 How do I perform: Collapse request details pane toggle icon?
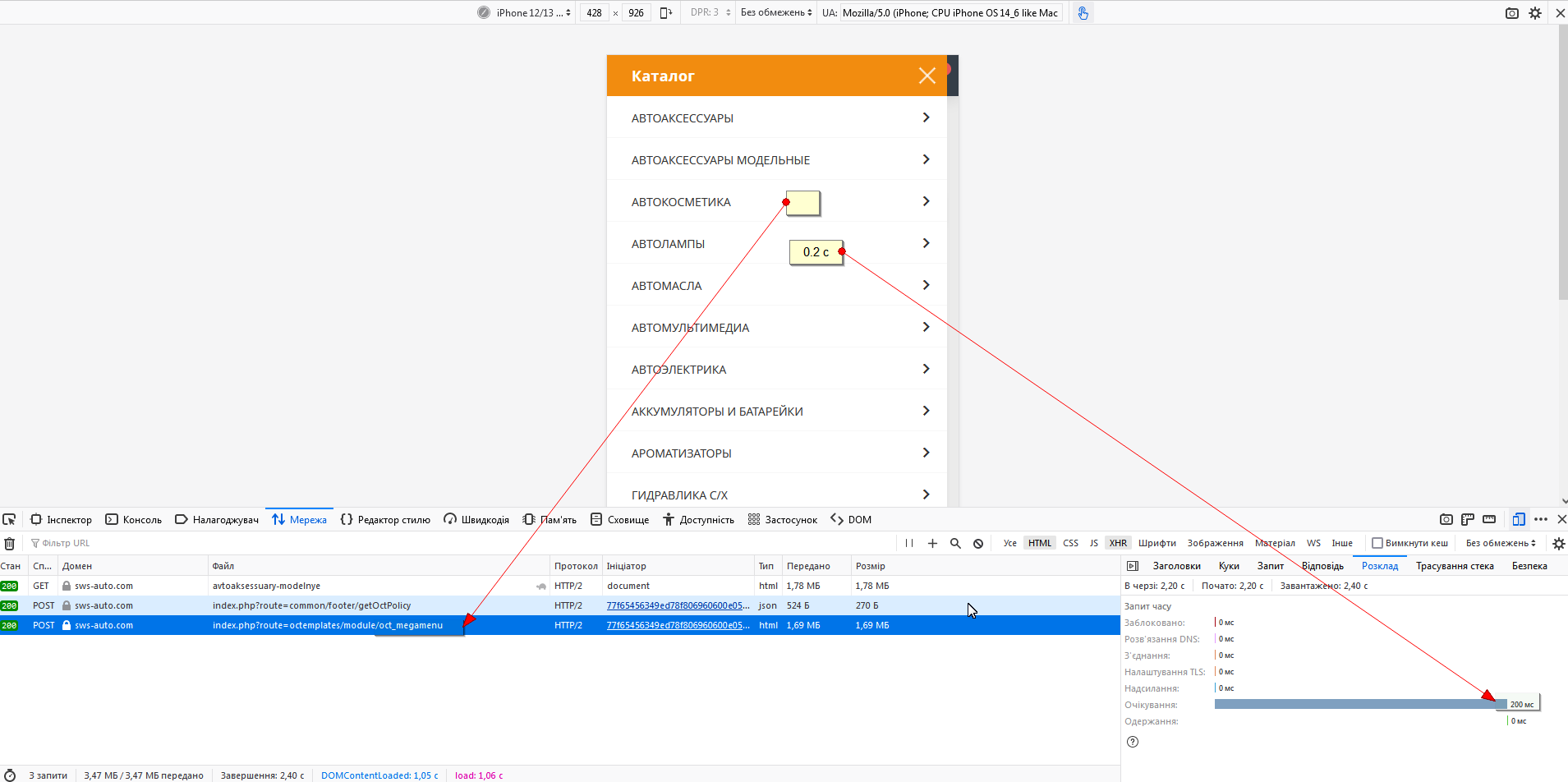[1133, 566]
